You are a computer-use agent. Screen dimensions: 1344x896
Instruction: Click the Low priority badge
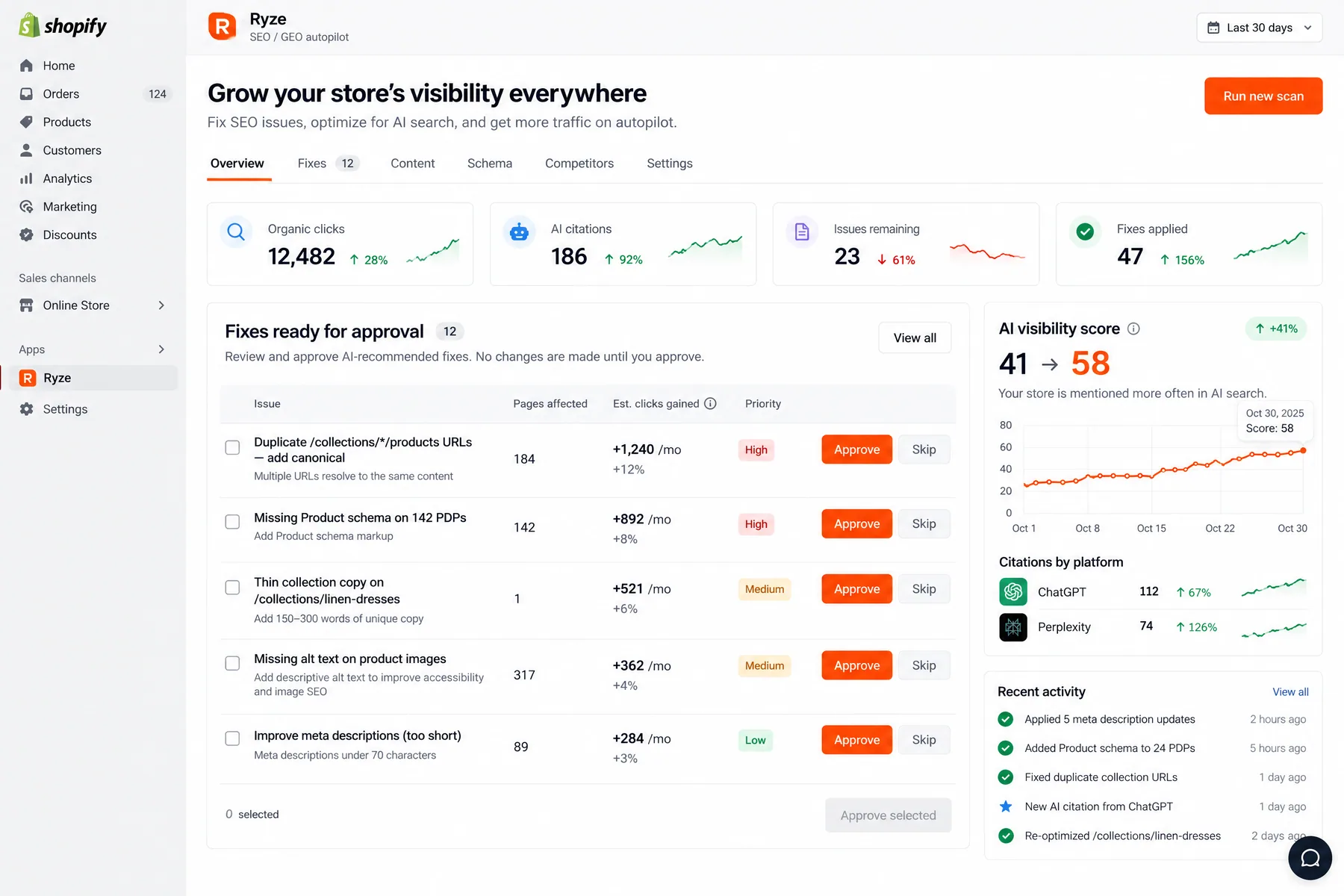point(755,741)
